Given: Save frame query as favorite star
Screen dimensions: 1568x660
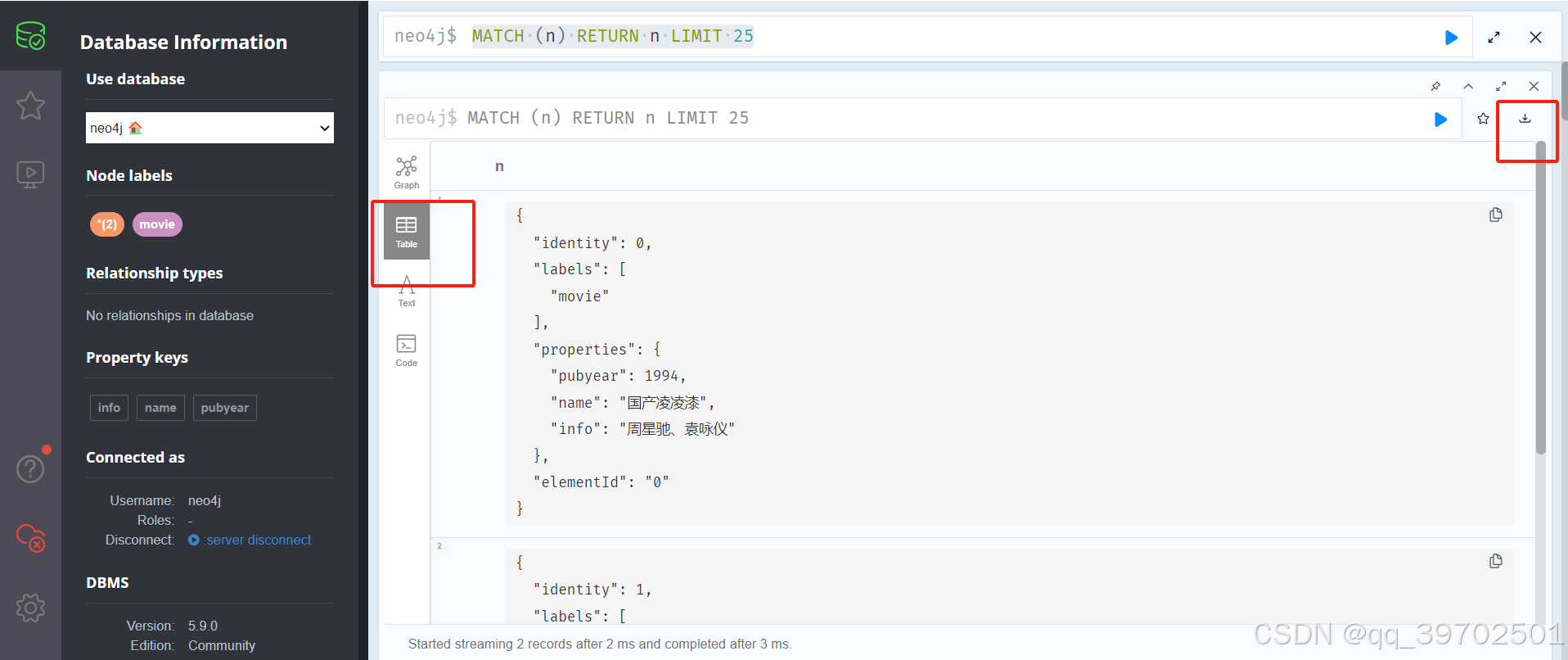Looking at the screenshot, I should (x=1483, y=119).
